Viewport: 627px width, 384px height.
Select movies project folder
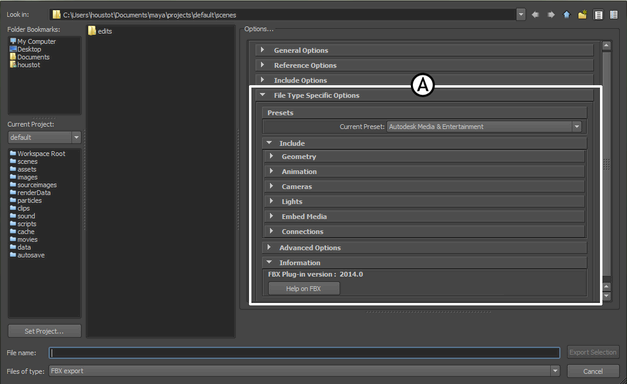tap(24, 240)
